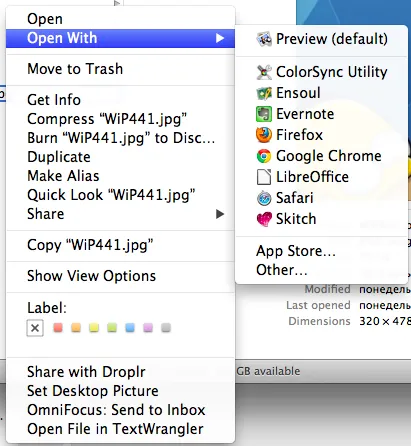
Task: Expand the Share submenu arrow
Action: pos(220,214)
